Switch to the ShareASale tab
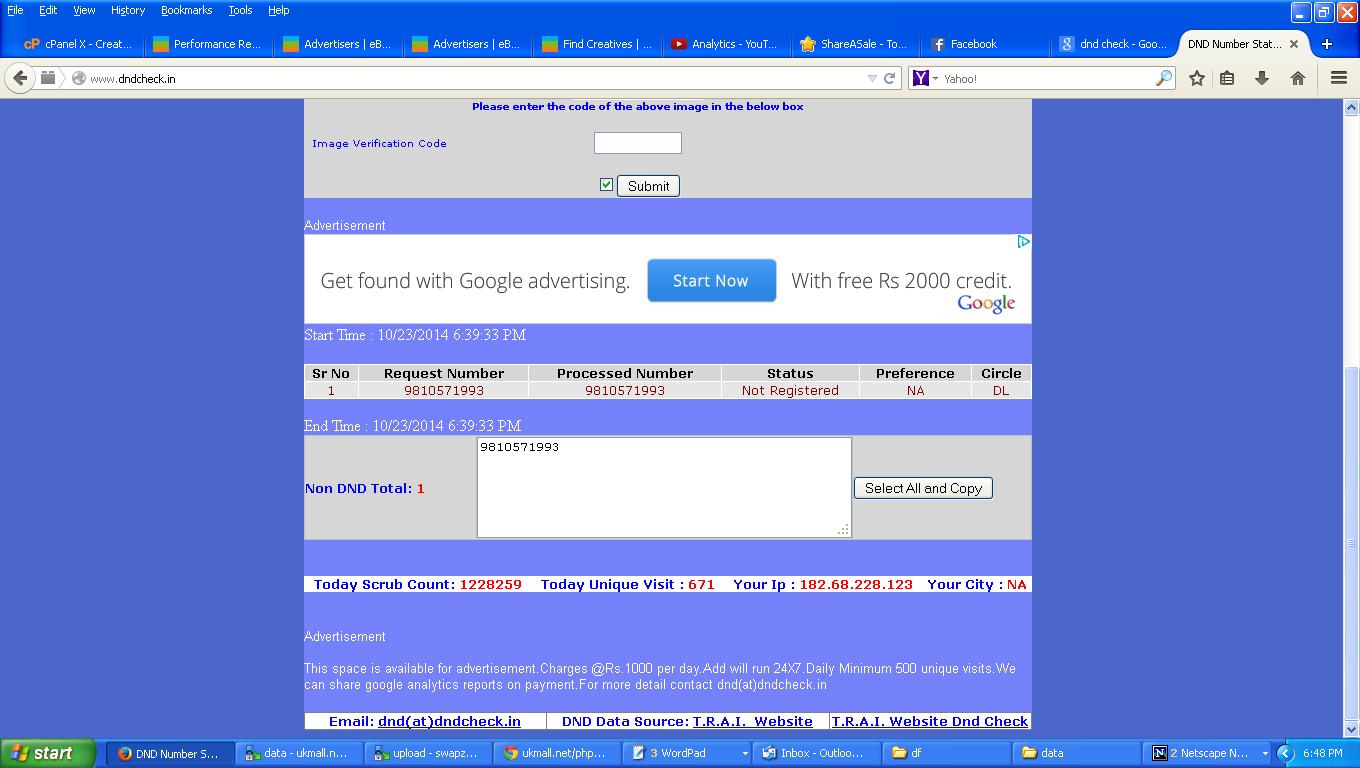 point(853,44)
